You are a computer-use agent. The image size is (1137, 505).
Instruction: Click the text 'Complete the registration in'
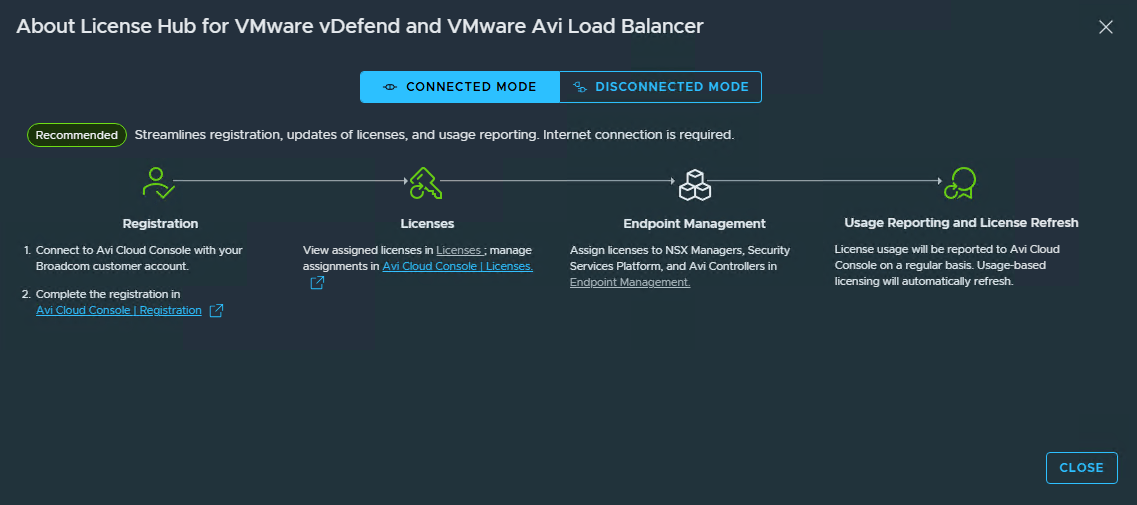coord(107,295)
